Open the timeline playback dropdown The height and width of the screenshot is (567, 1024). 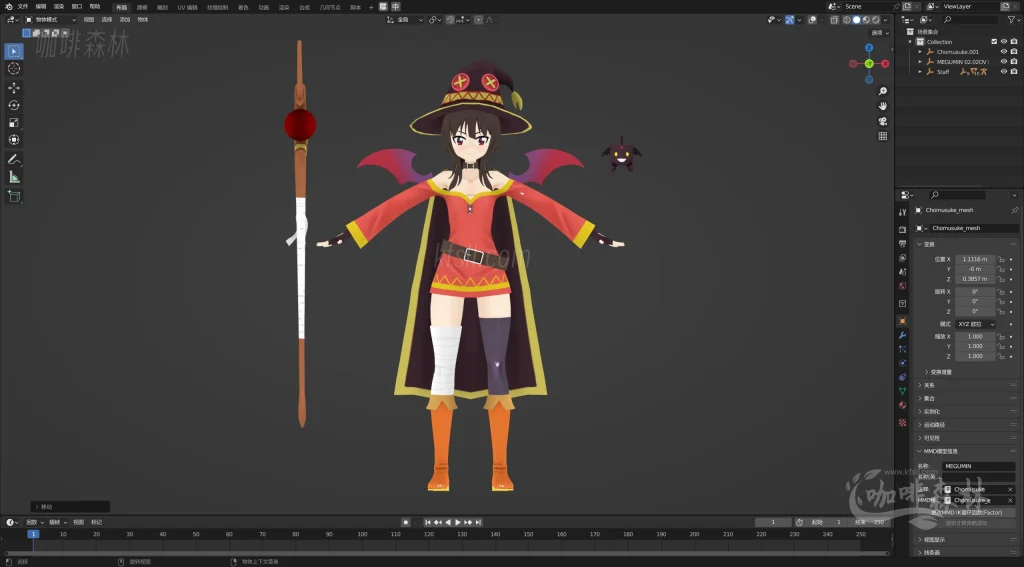[34, 522]
